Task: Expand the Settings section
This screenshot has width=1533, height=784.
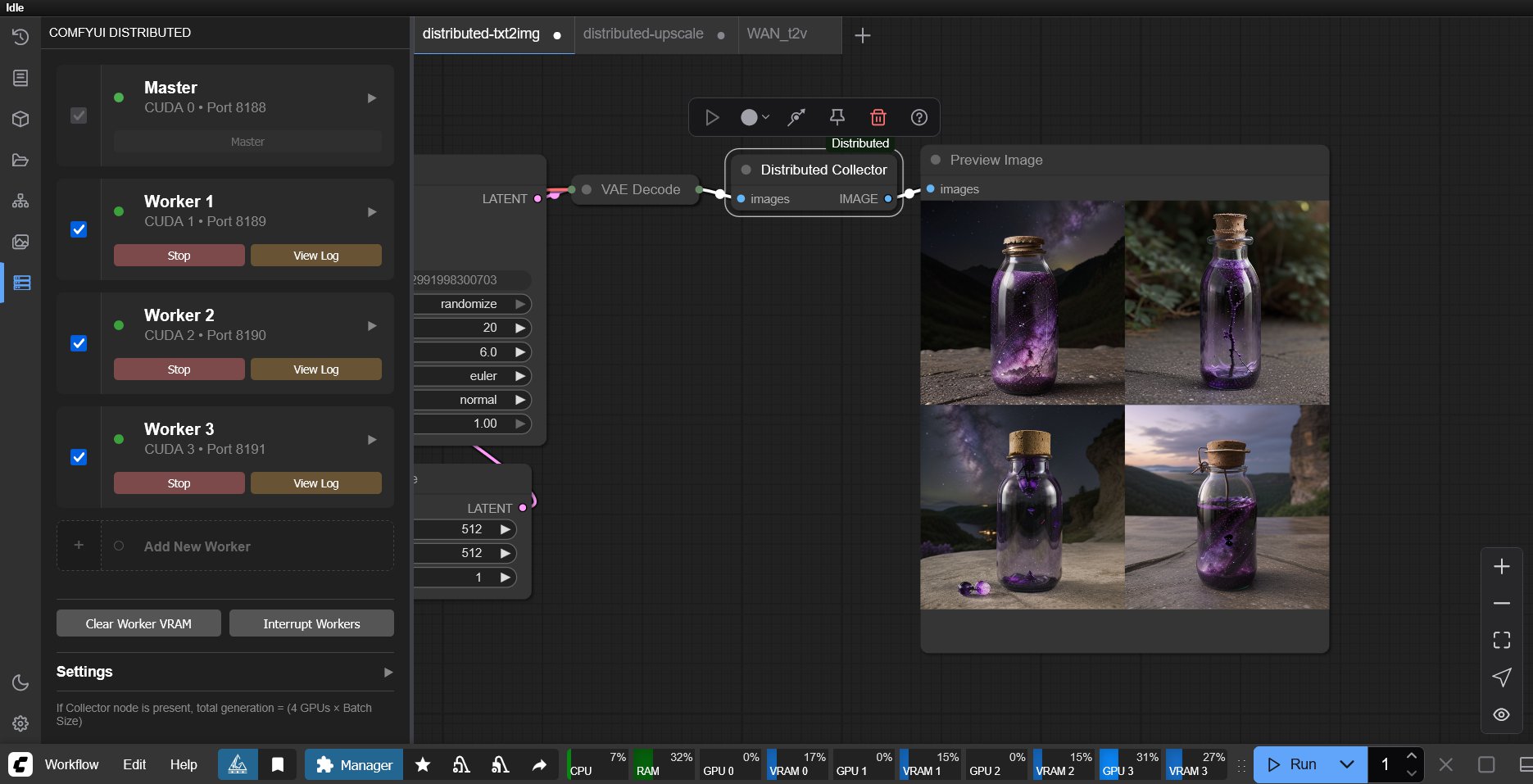Action: point(388,673)
